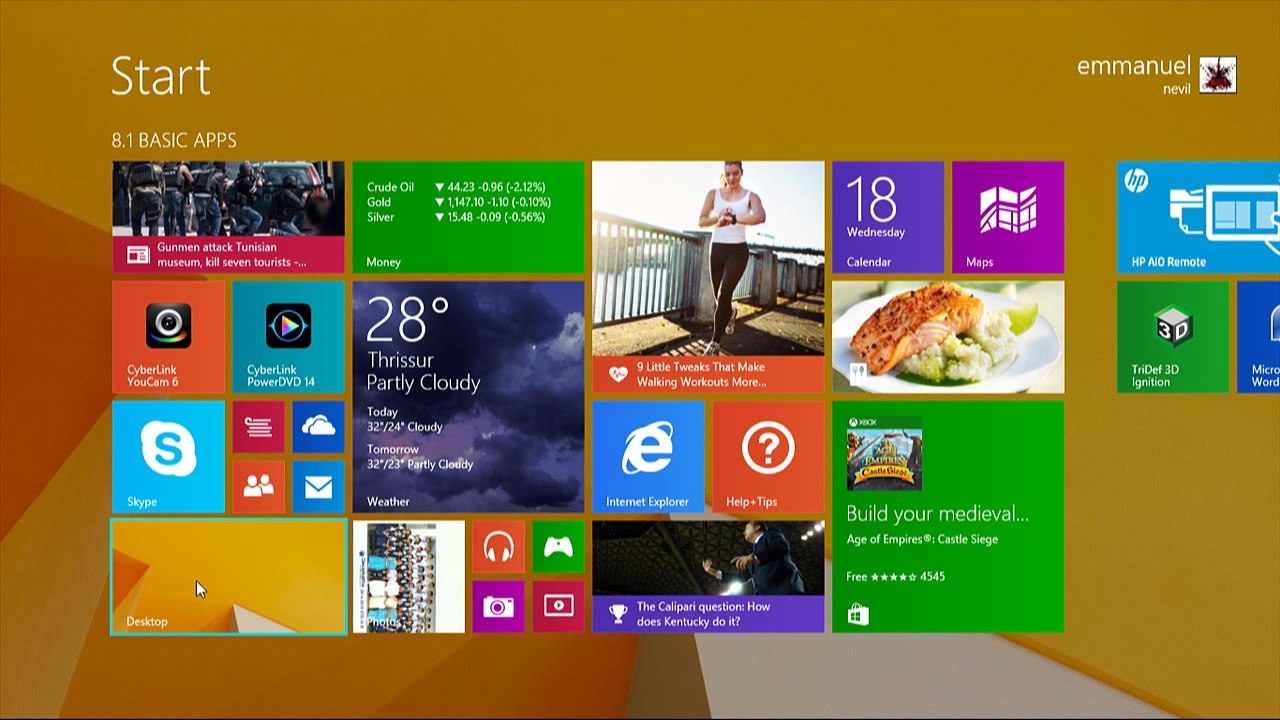Viewport: 1280px width, 720px height.
Task: Click the Start heading text
Action: 161,76
